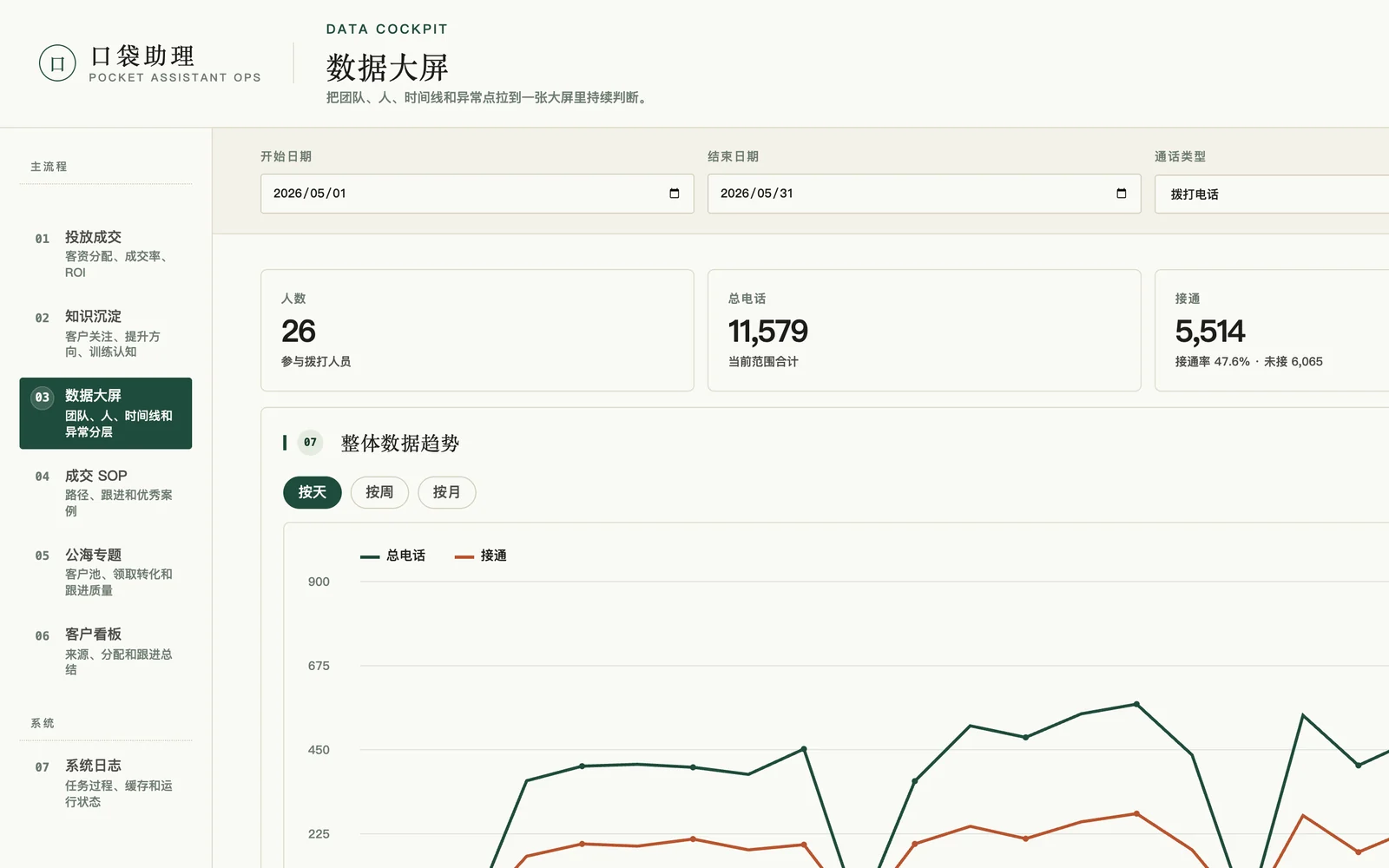
Task: Click the 口袋助理 round logo icon
Action: [57, 63]
